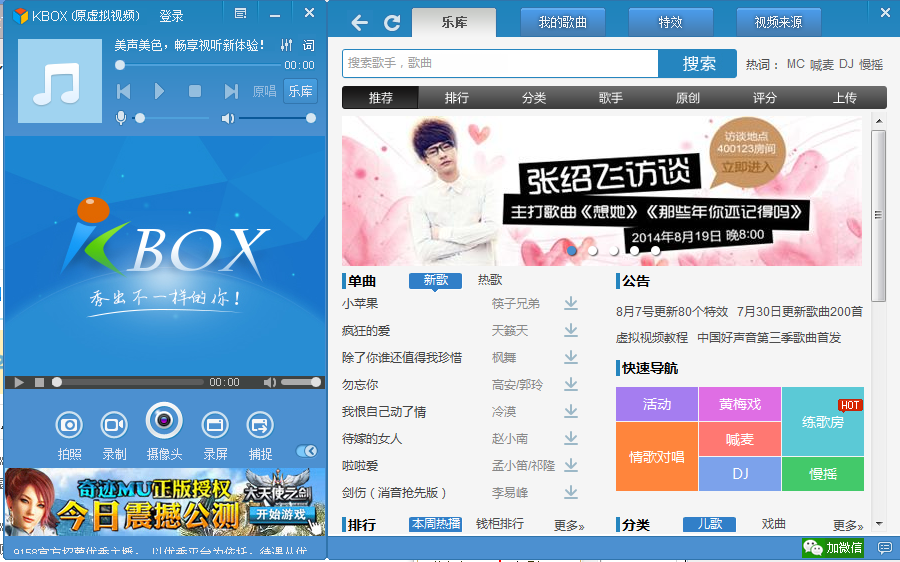Screen dimensions: 900x562
Task: Open the 练歌房 quick navigation tile
Action: 823,421
